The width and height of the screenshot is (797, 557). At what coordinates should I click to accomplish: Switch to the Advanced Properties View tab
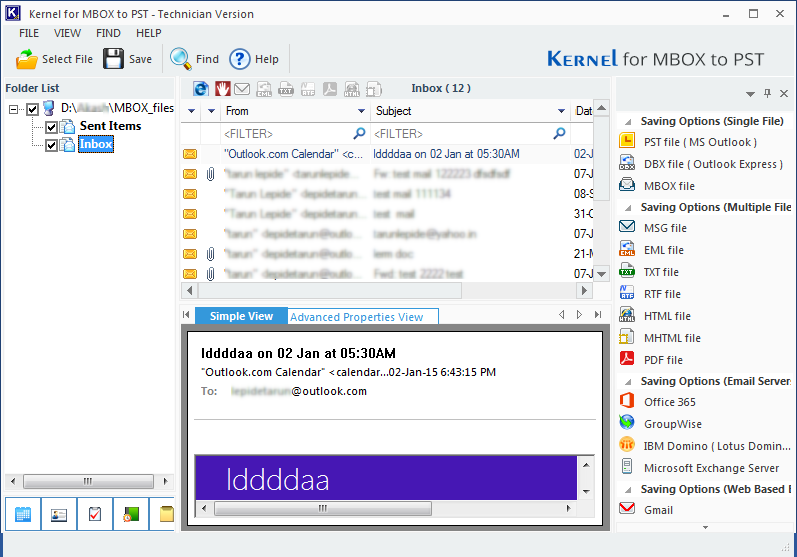click(362, 317)
